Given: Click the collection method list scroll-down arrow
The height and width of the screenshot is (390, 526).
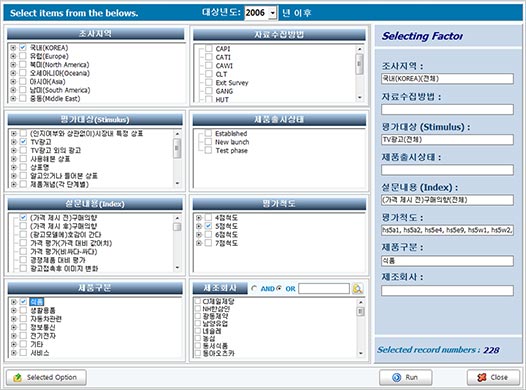Looking at the screenshot, I should [x=360, y=98].
